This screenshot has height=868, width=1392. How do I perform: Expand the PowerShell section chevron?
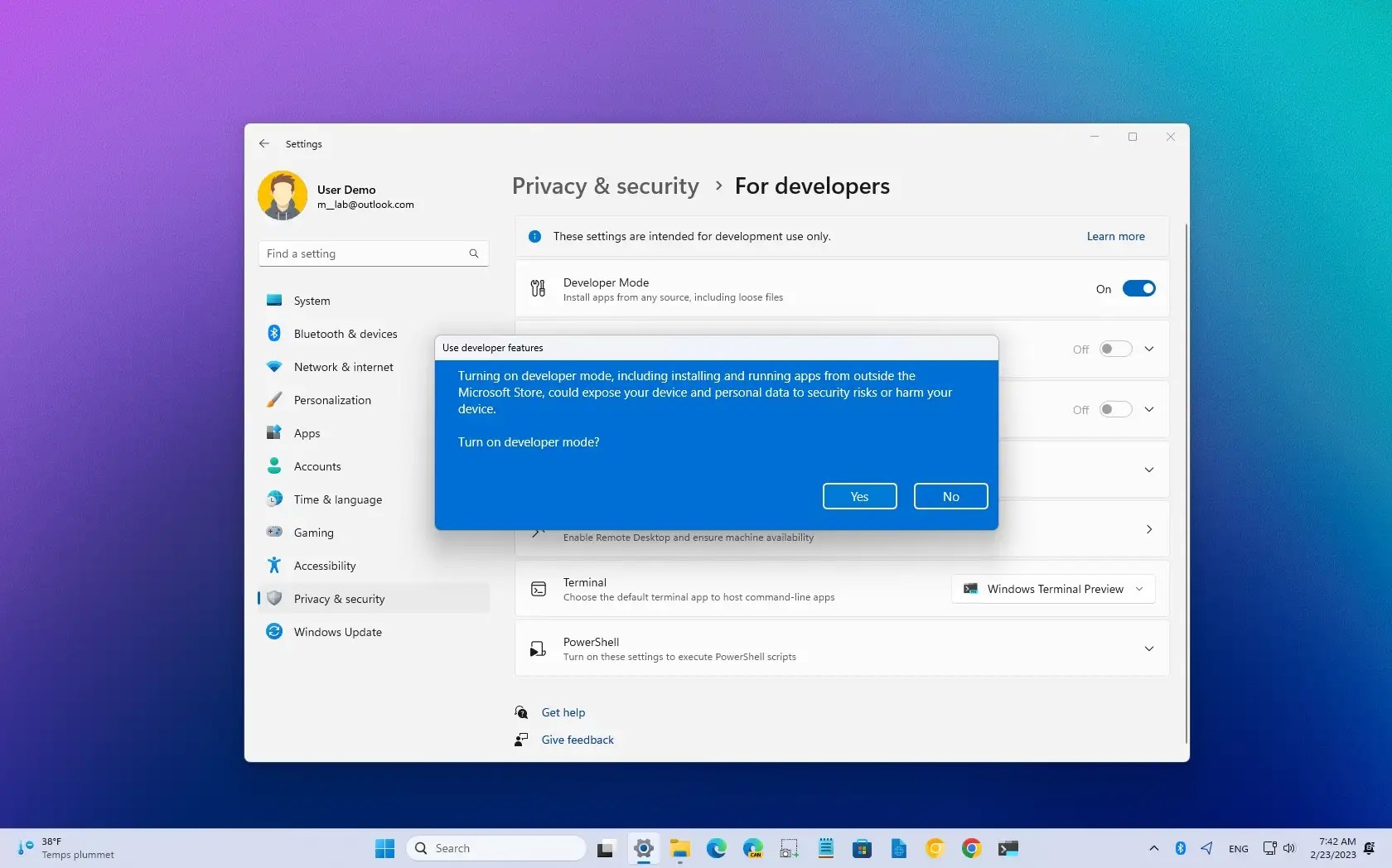pos(1148,649)
